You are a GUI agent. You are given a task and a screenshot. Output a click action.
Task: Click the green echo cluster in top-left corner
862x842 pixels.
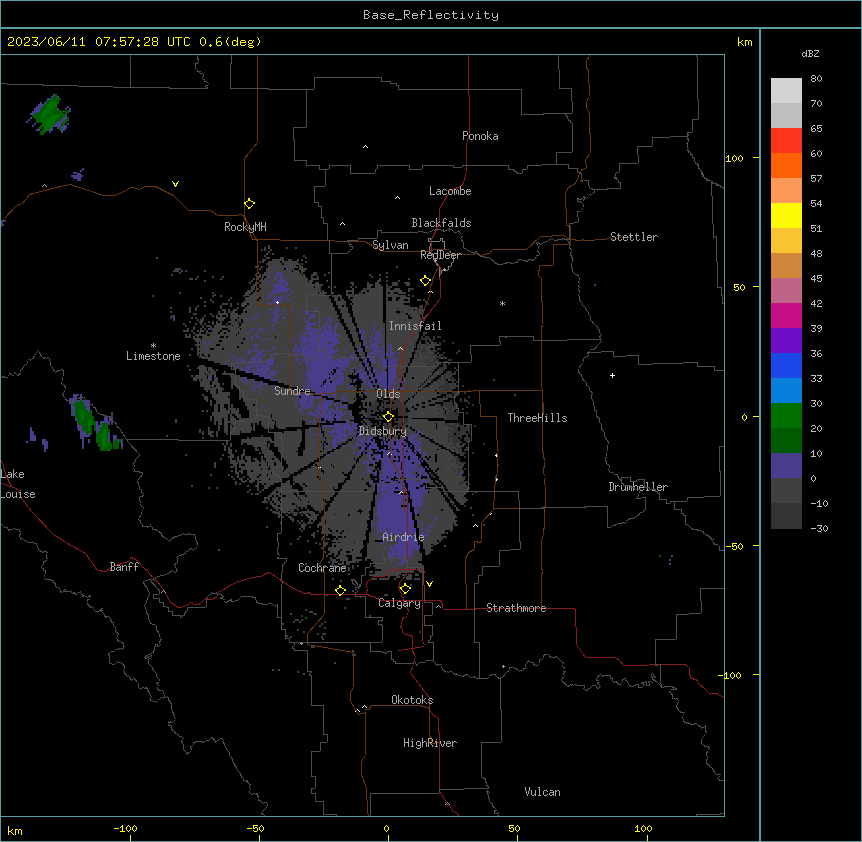point(49,115)
